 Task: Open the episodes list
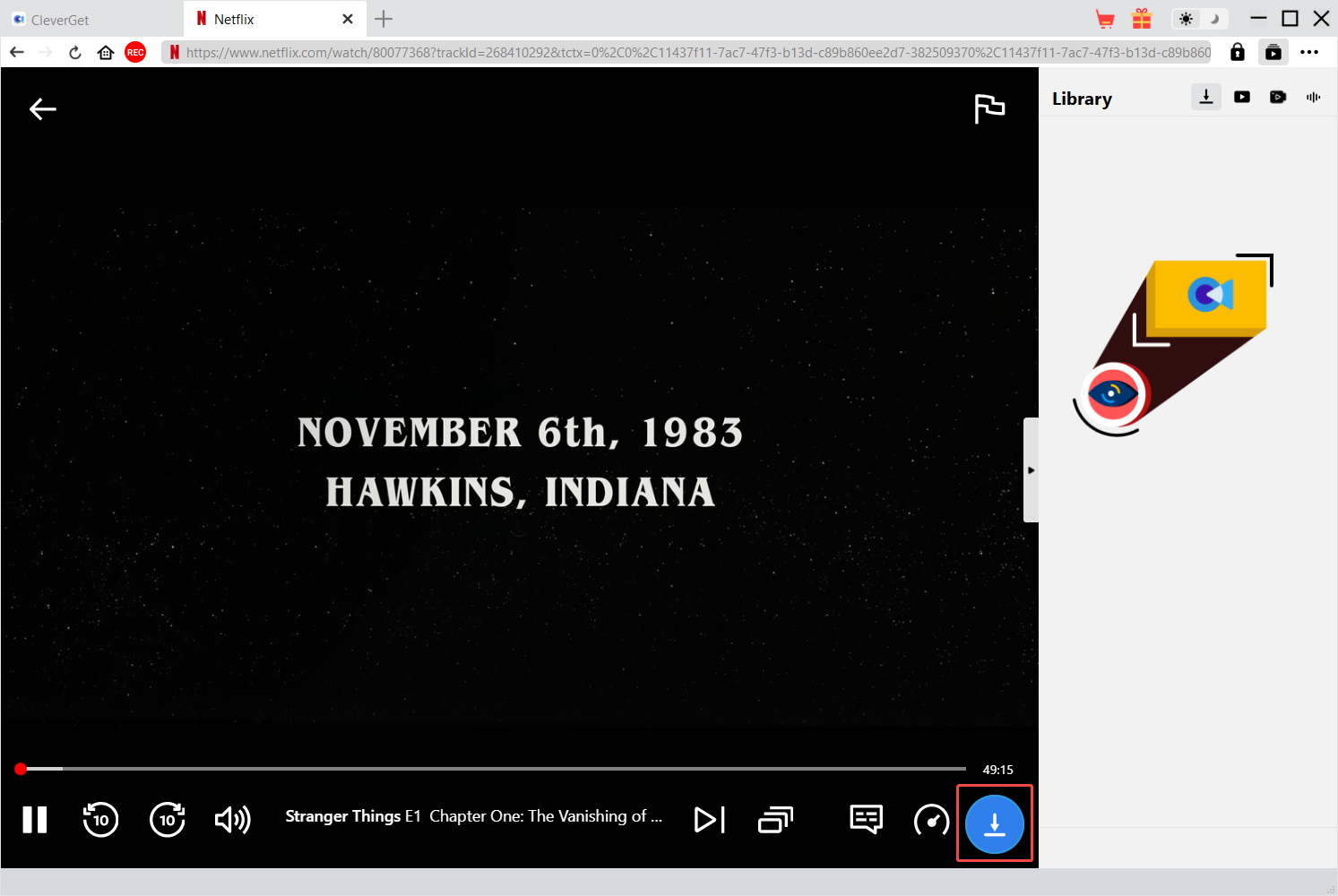point(775,819)
